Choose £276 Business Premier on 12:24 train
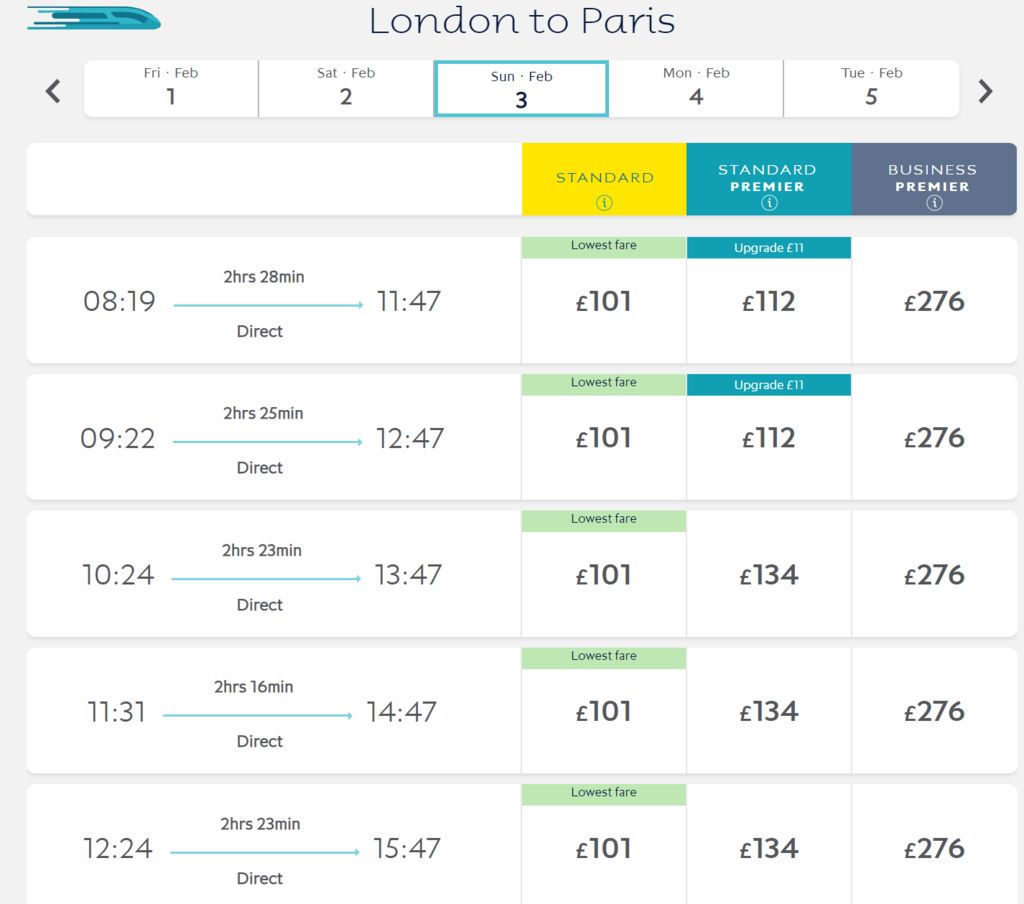The height and width of the screenshot is (904, 1024). 935,848
